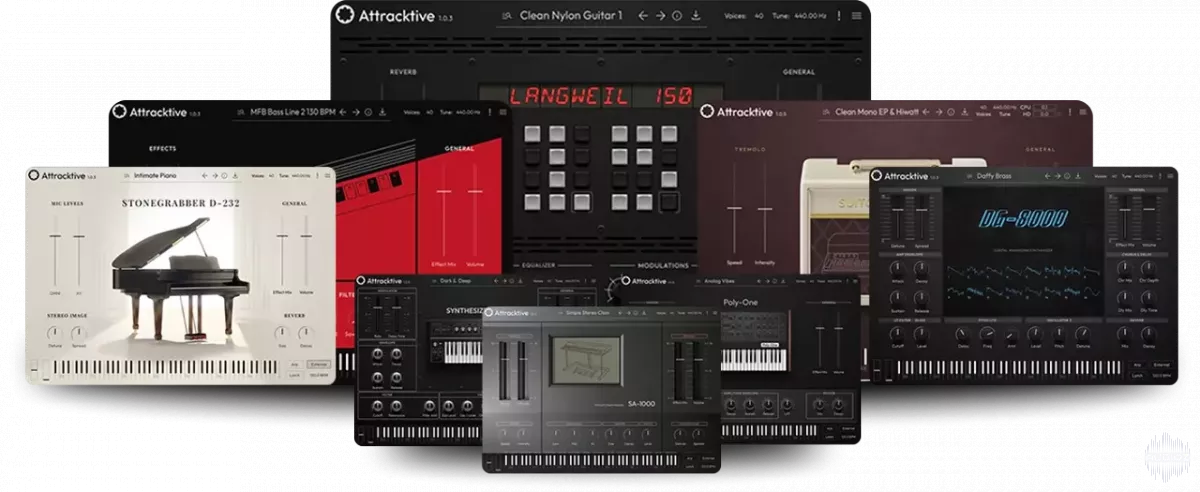Click next preset arrow beside Clean Nylon Guitar 1

click(x=660, y=16)
